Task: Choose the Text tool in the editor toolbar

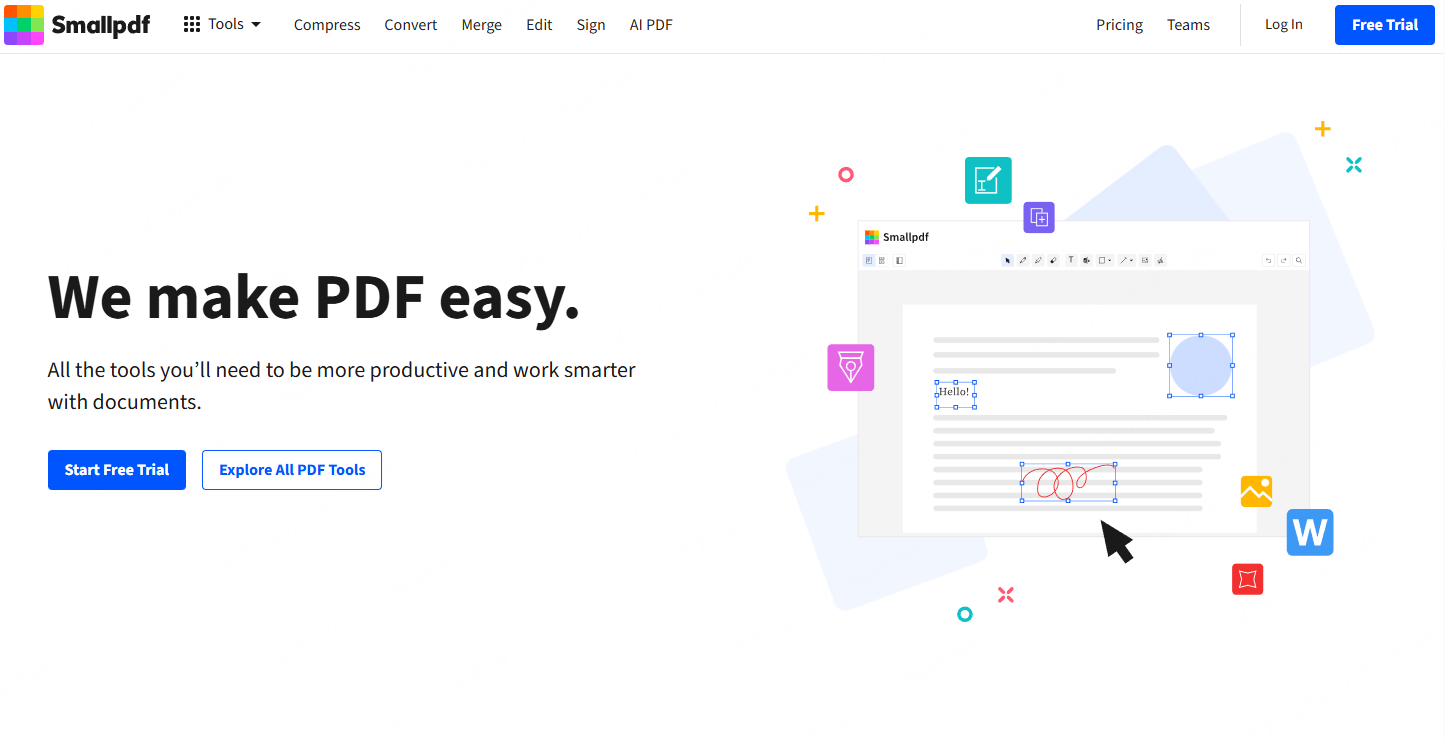Action: [x=1071, y=260]
